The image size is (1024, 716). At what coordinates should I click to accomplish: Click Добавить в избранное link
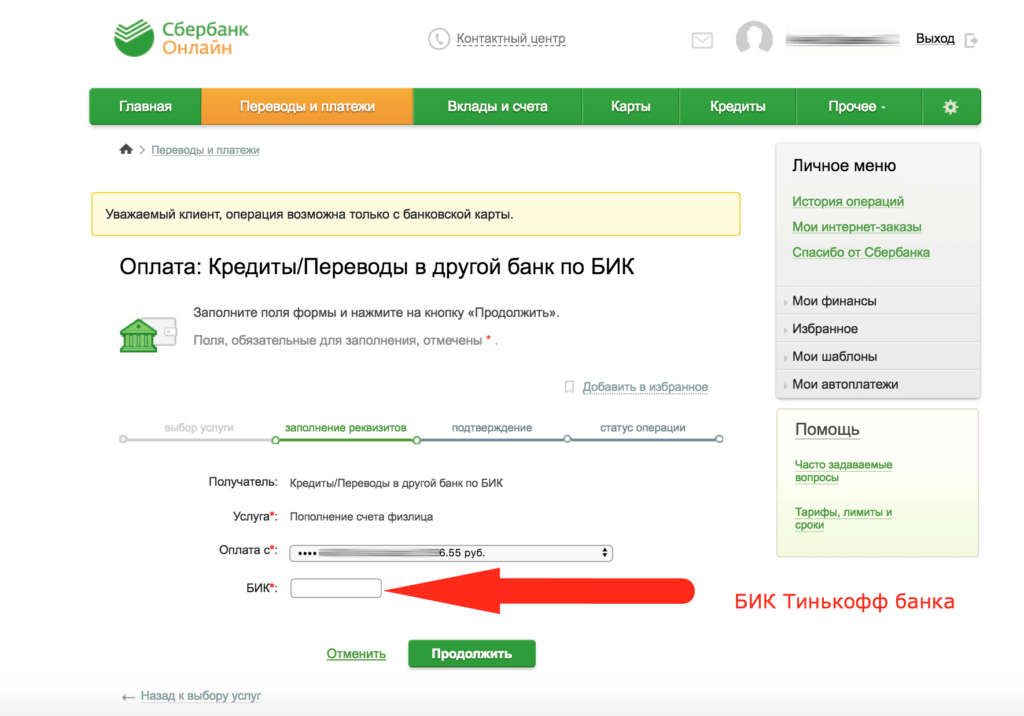point(645,387)
